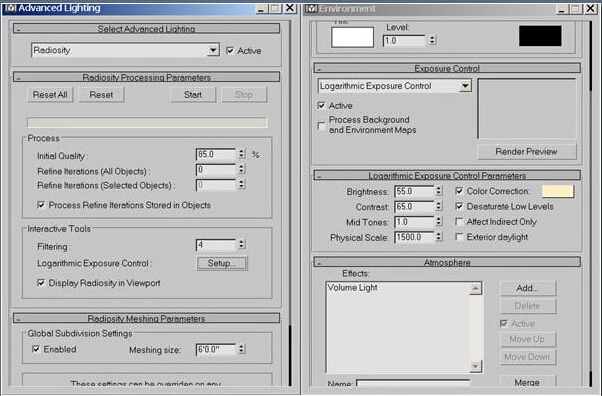This screenshot has height=396, width=602.
Task: Toggle the Color Correction checkbox
Action: click(459, 191)
